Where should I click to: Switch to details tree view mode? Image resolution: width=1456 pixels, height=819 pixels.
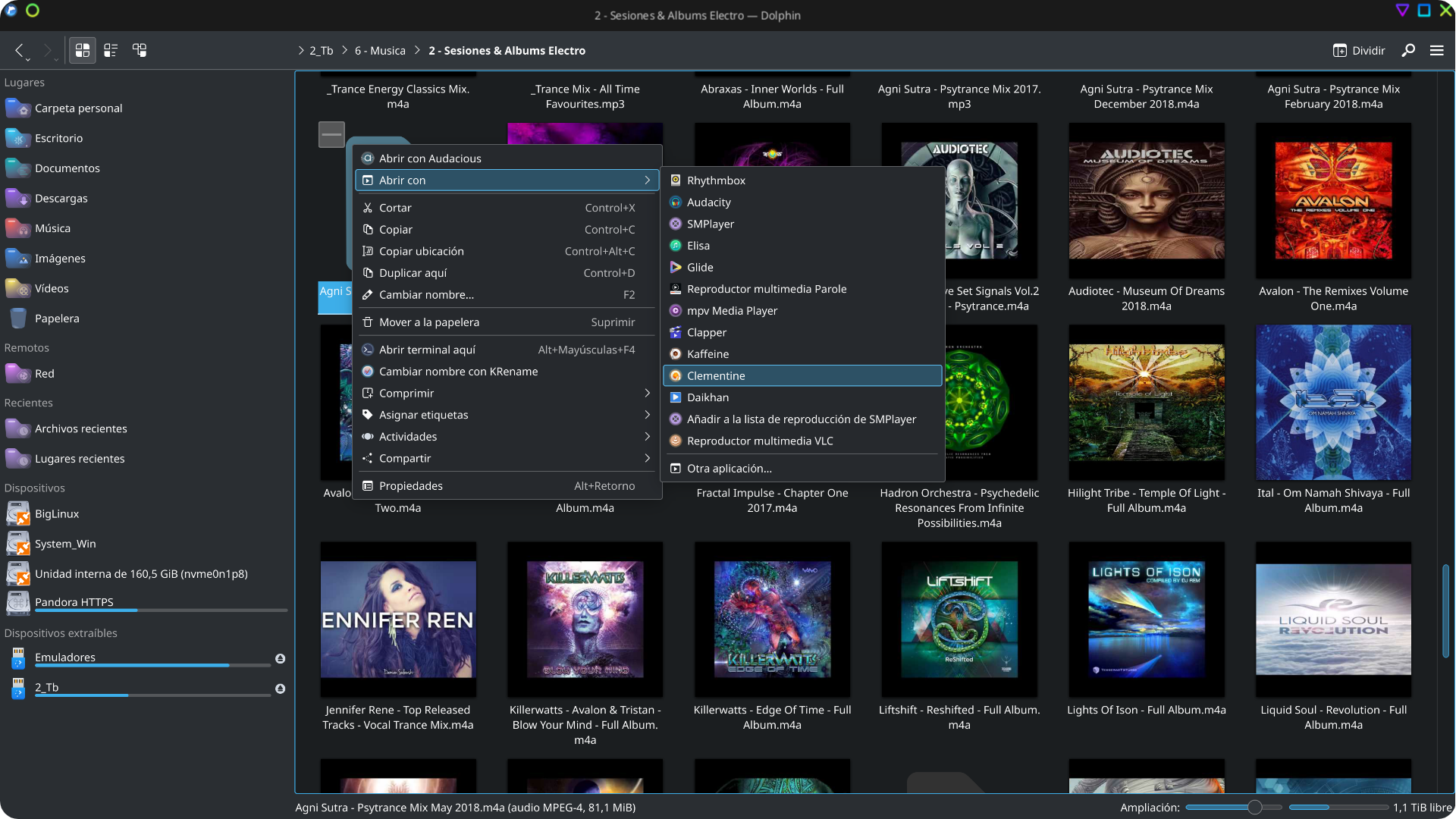140,50
